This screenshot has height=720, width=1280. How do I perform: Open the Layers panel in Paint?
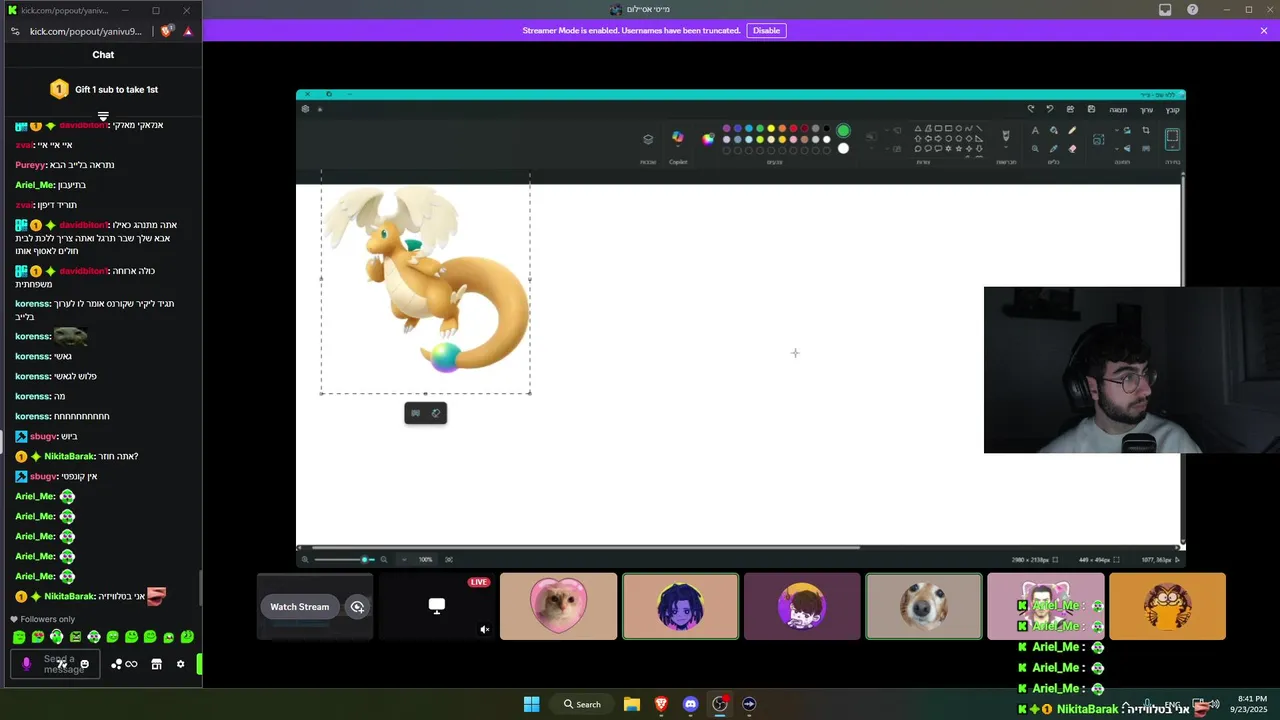point(648,139)
